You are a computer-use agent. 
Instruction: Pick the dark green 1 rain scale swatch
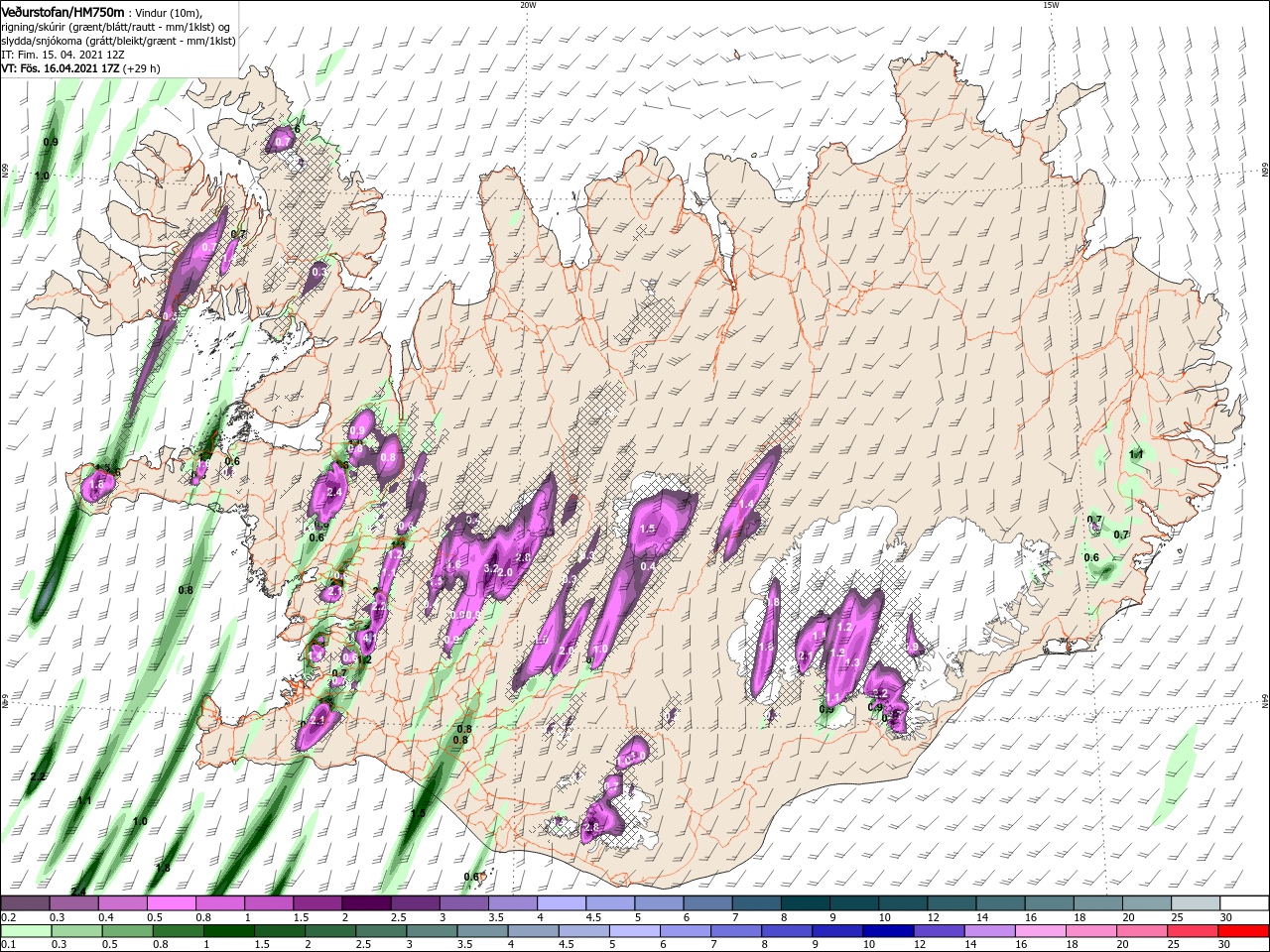point(228,931)
